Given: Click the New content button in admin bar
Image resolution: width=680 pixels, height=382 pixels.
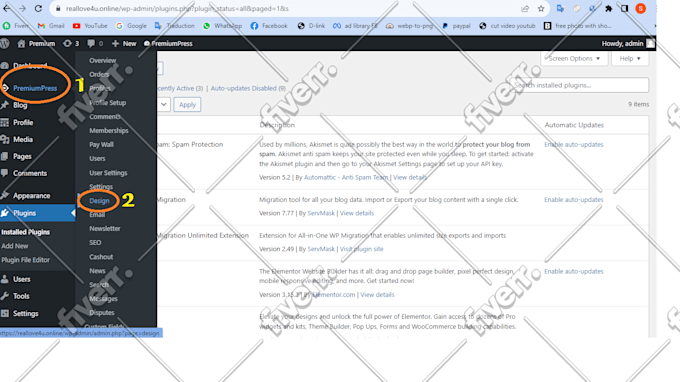Looking at the screenshot, I should click(124, 43).
